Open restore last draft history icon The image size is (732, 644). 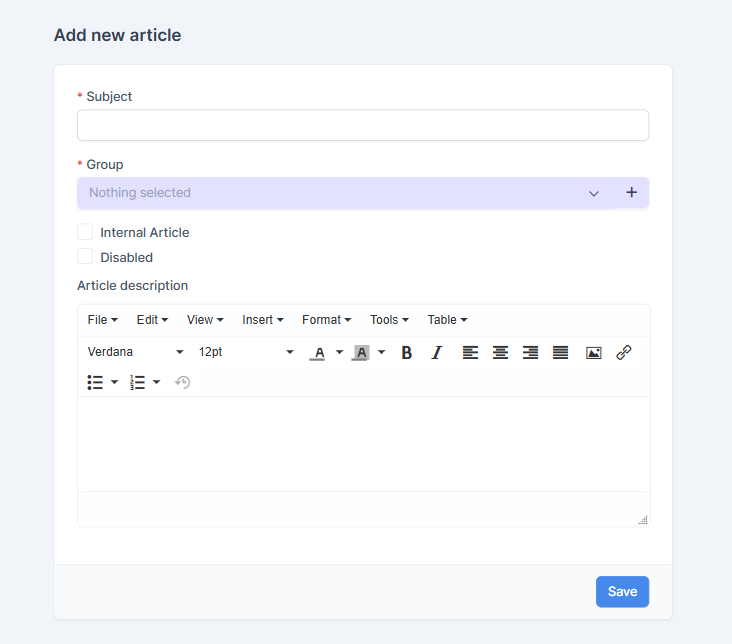[182, 382]
